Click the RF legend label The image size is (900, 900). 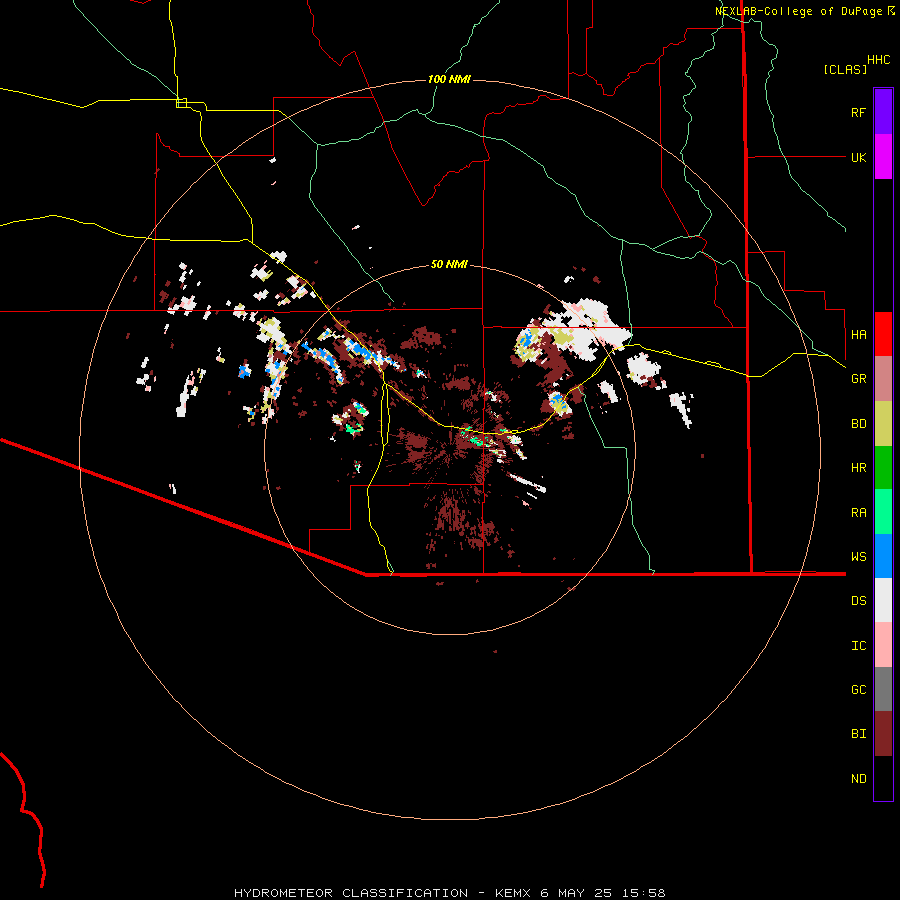tap(858, 113)
